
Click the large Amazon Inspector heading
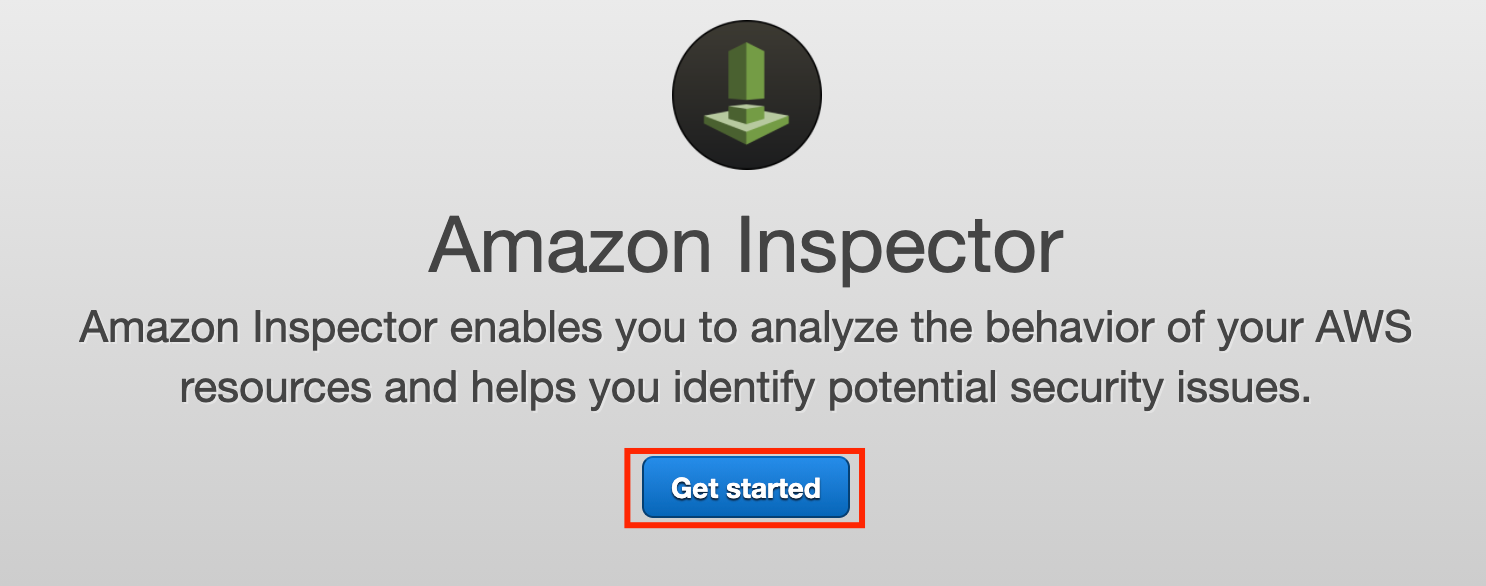click(x=744, y=246)
